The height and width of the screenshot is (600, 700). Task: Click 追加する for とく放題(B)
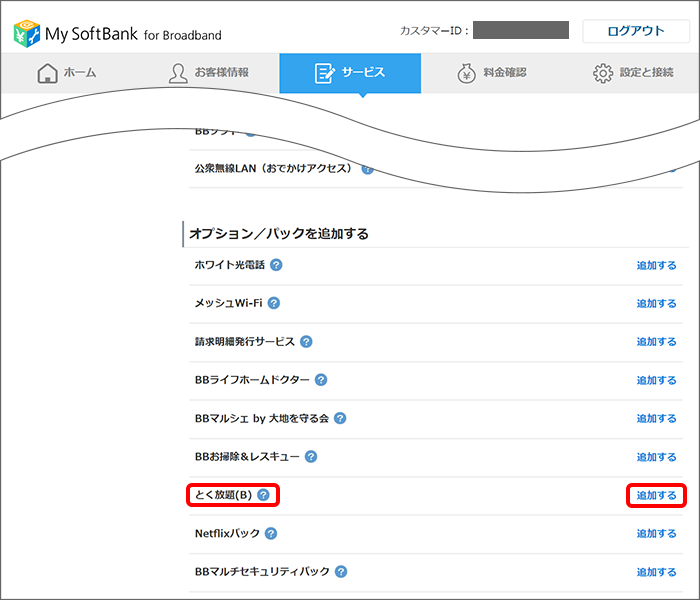[x=656, y=496]
